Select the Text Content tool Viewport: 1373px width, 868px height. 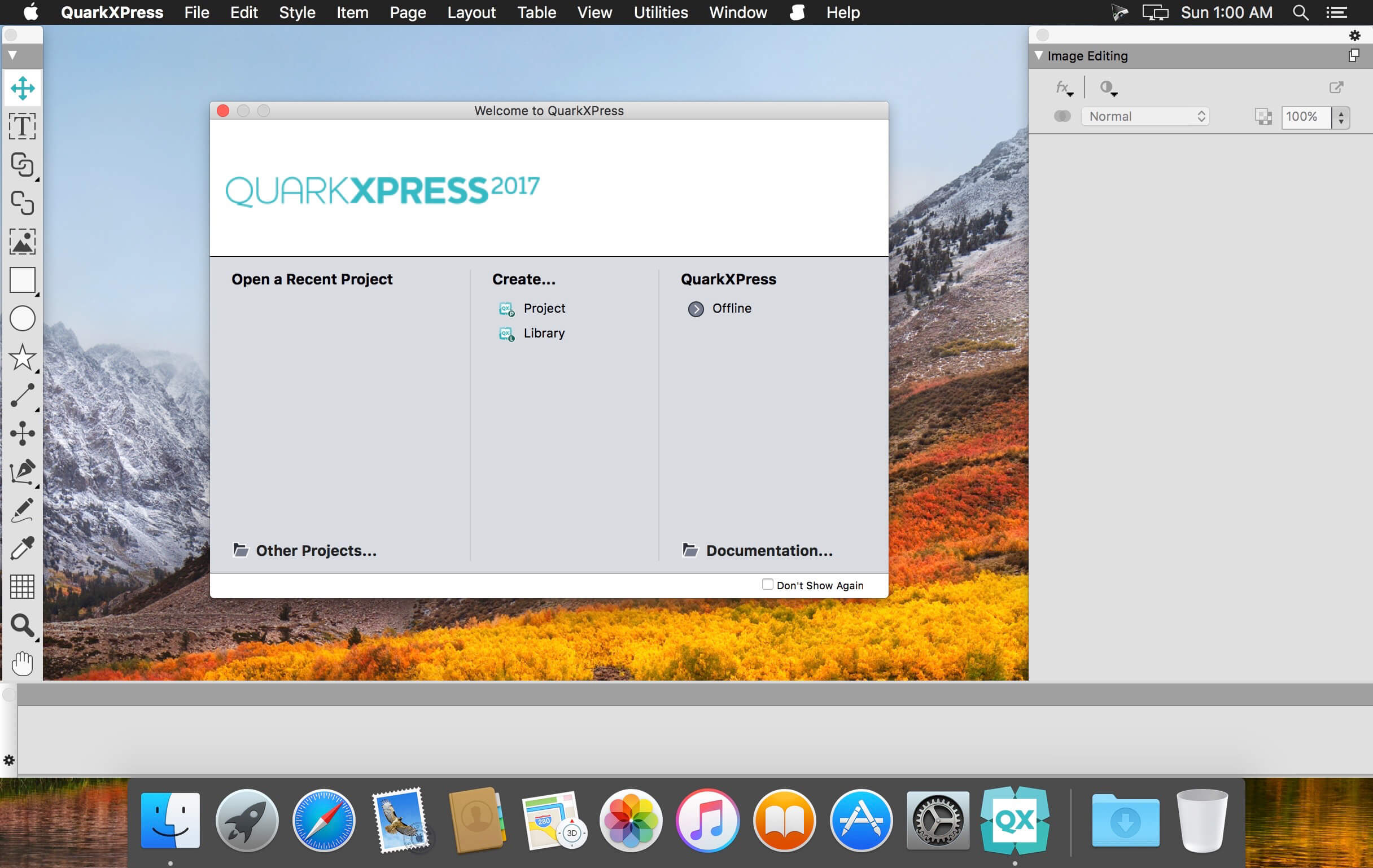[22, 126]
